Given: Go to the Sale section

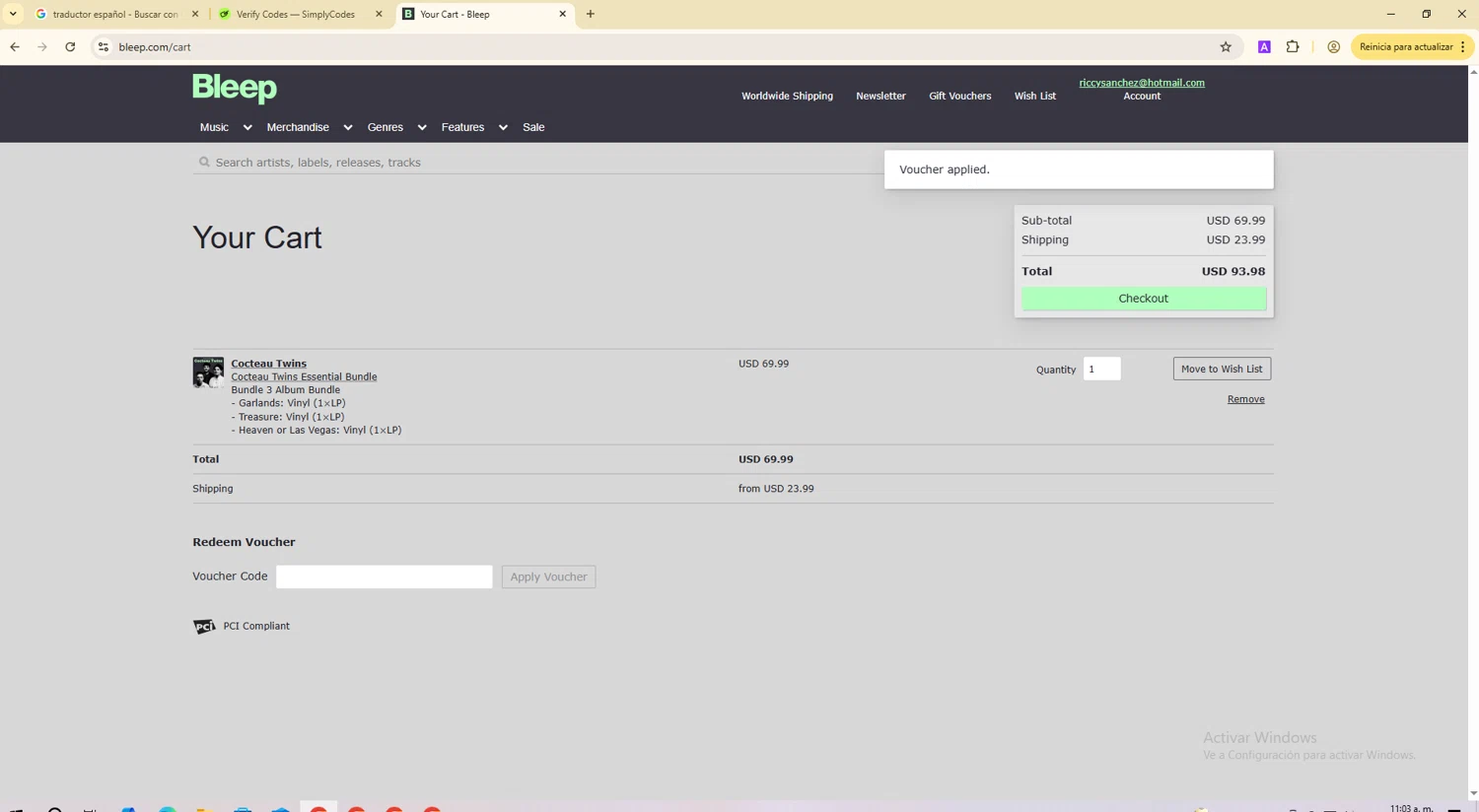Looking at the screenshot, I should point(533,127).
